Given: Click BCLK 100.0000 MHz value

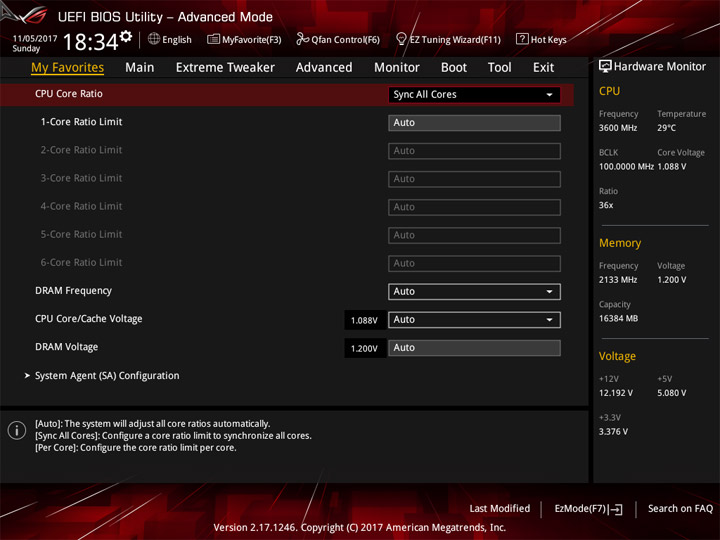Looking at the screenshot, I should 626,166.
